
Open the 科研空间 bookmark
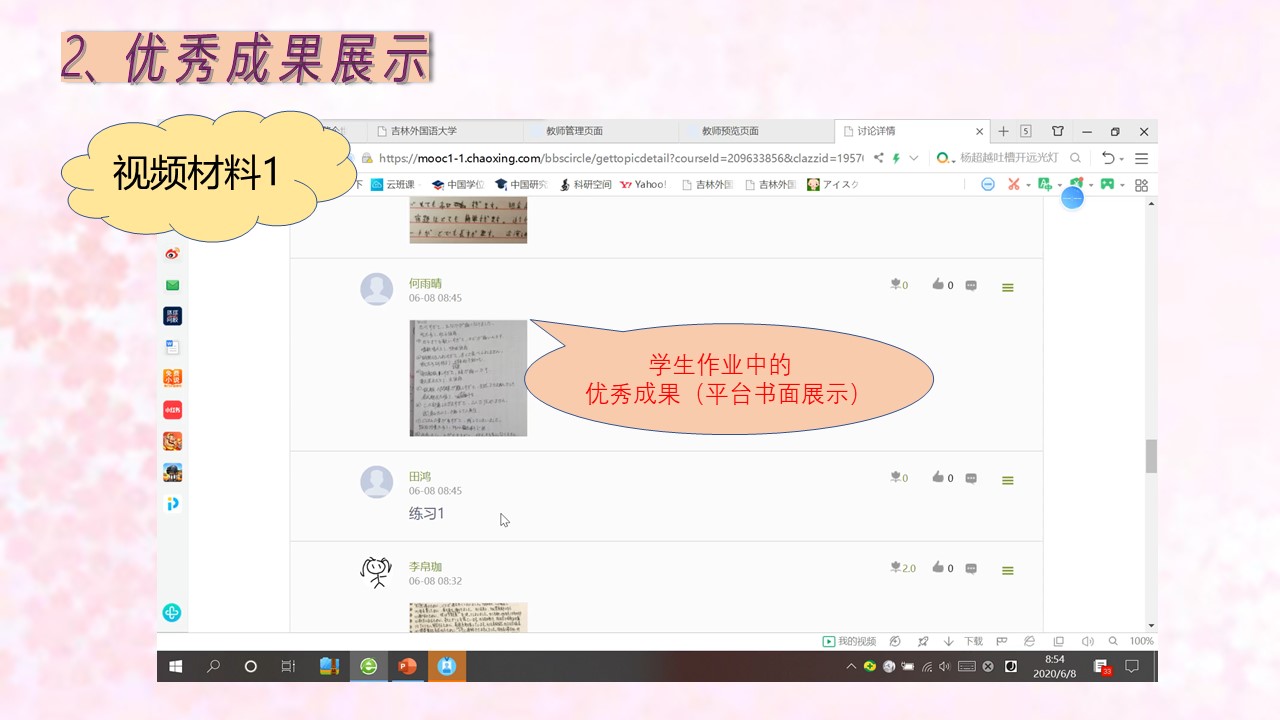[x=586, y=184]
